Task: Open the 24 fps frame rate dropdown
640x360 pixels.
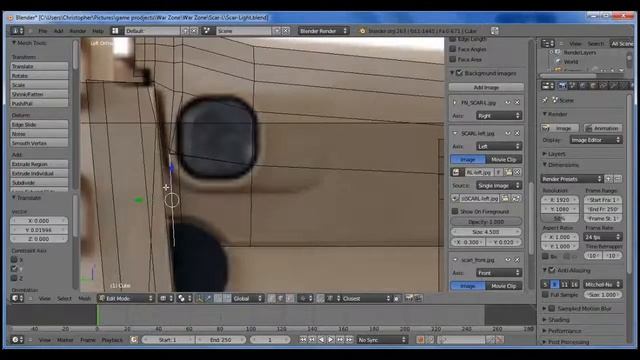Action: (602, 237)
